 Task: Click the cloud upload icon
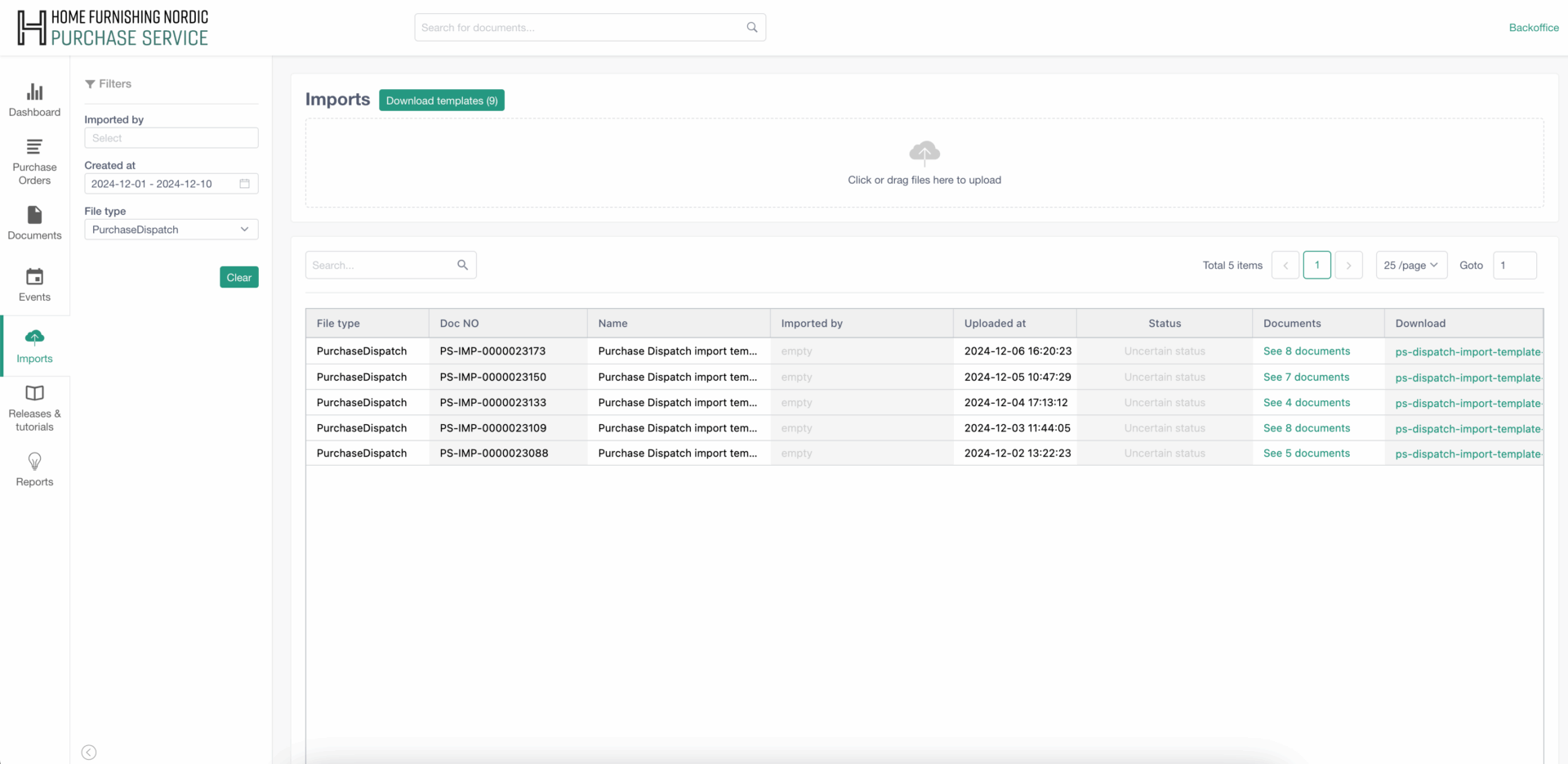[x=924, y=153]
